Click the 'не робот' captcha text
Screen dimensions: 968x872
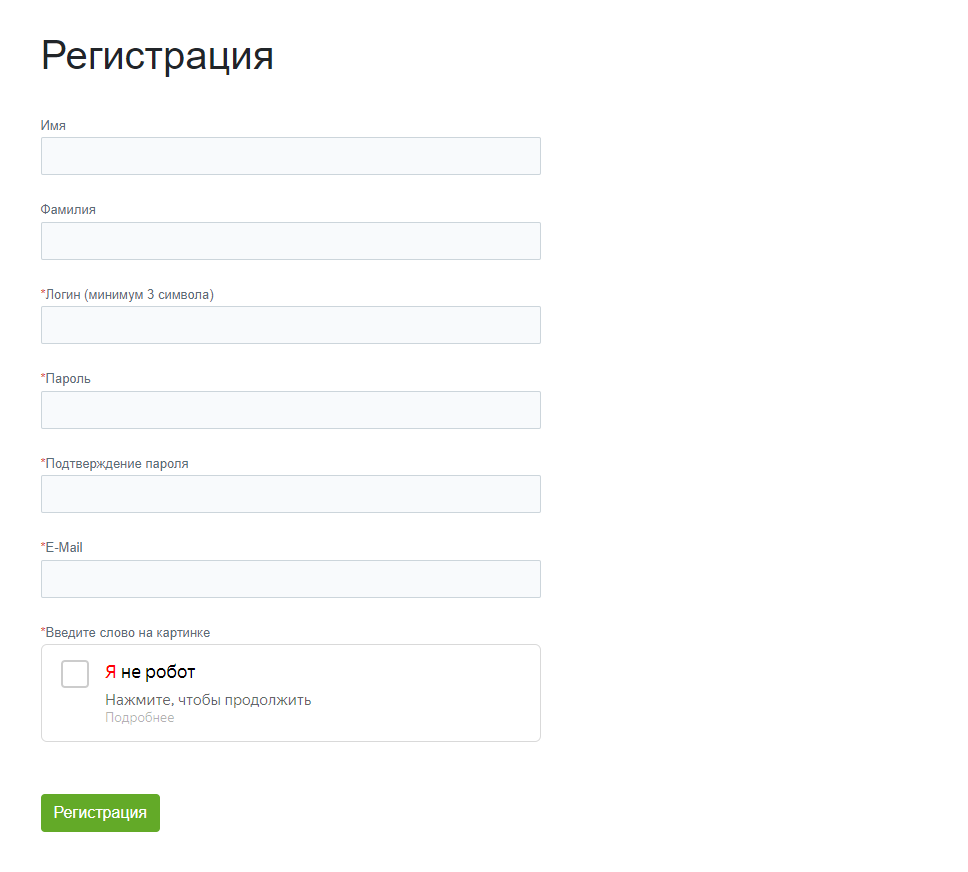click(x=158, y=672)
